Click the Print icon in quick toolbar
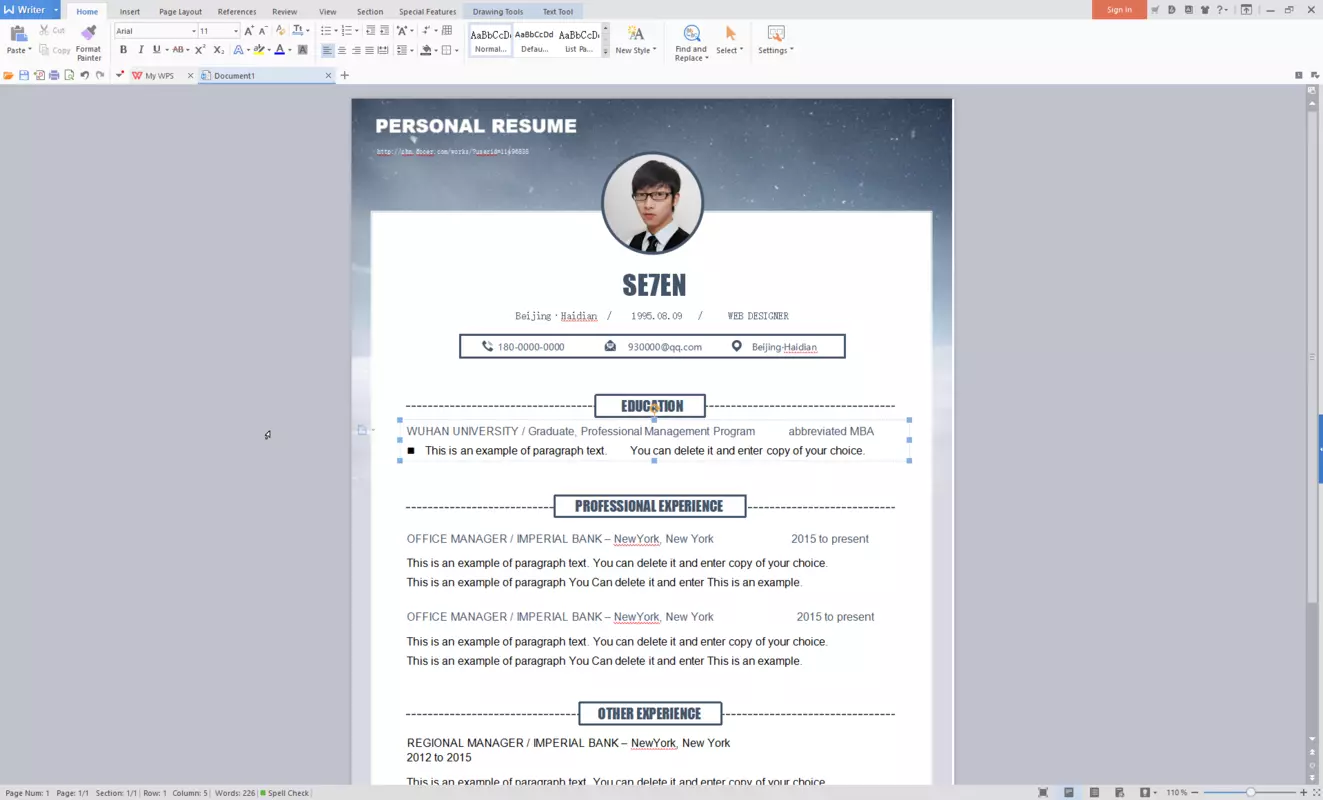 click(x=54, y=76)
